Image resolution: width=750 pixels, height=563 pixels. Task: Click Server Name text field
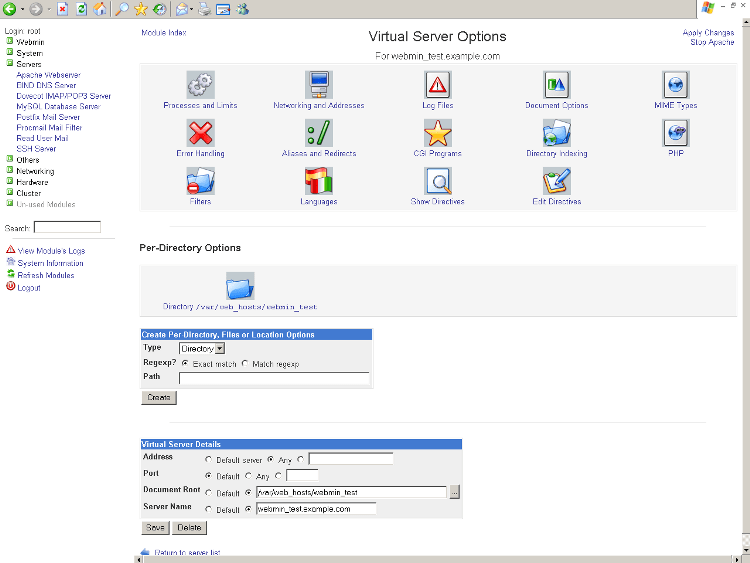point(316,509)
